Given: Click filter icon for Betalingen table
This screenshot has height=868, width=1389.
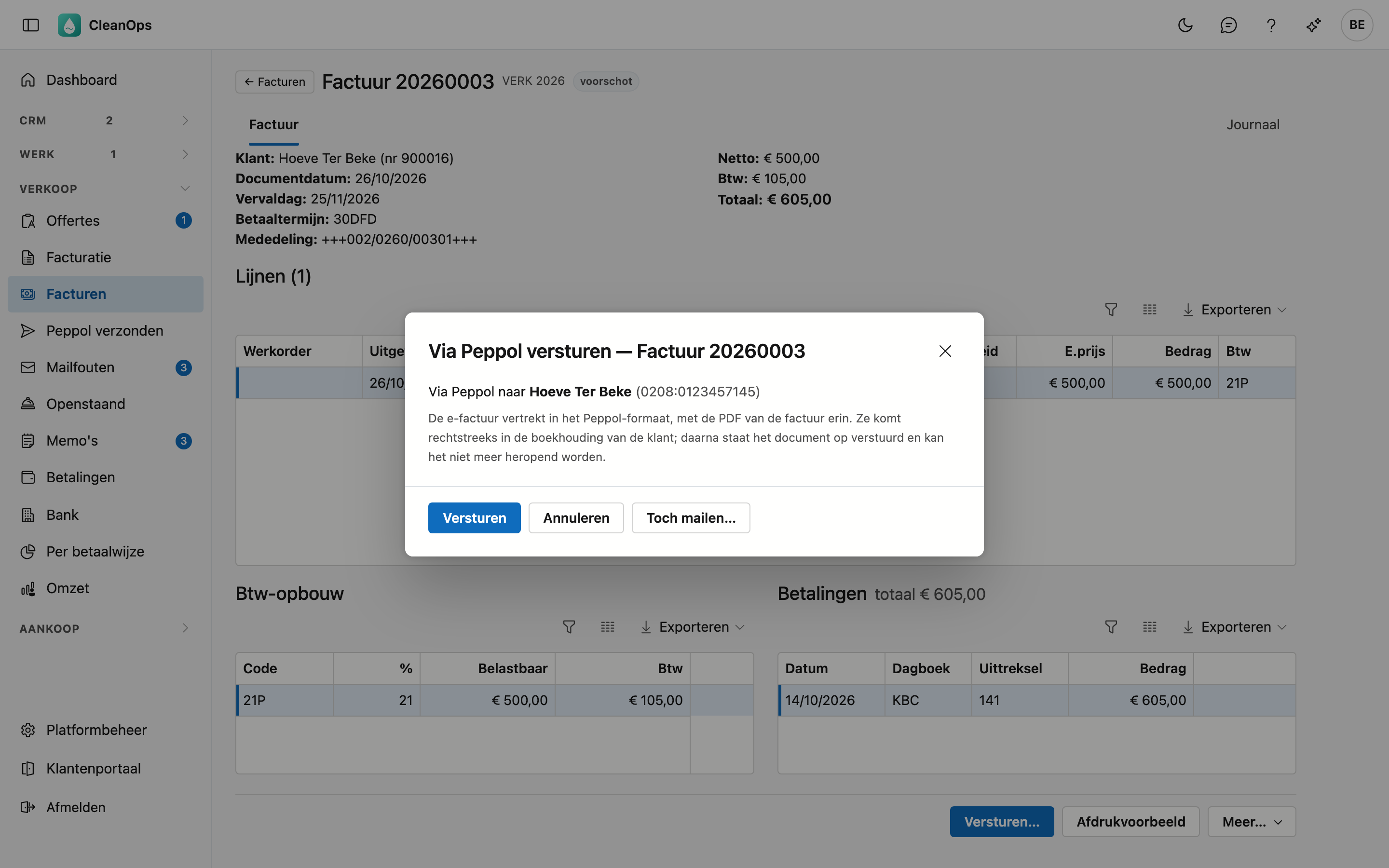Looking at the screenshot, I should (1111, 627).
